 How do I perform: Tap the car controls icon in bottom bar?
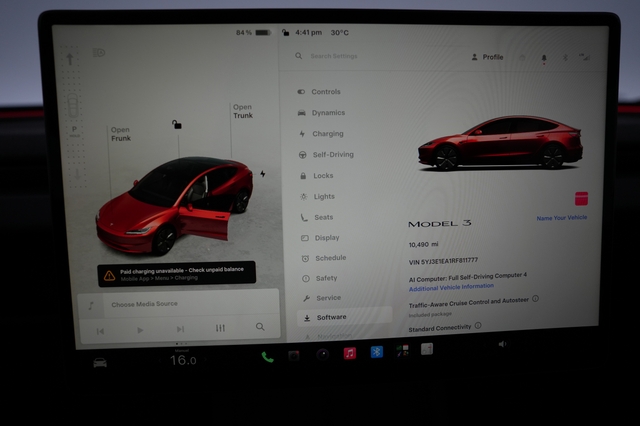tap(100, 362)
